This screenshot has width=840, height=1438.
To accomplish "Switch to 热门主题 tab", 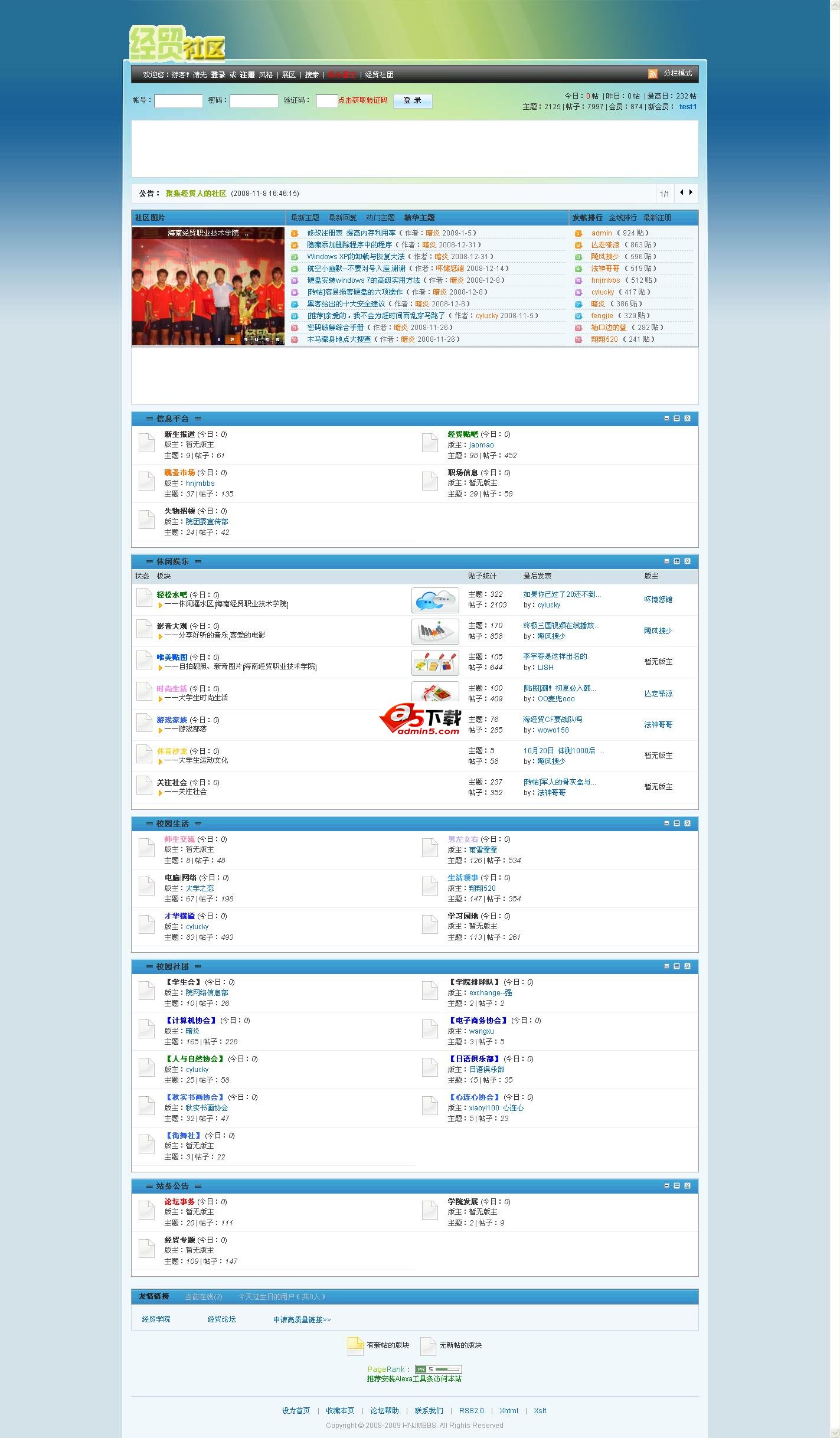I will [380, 218].
